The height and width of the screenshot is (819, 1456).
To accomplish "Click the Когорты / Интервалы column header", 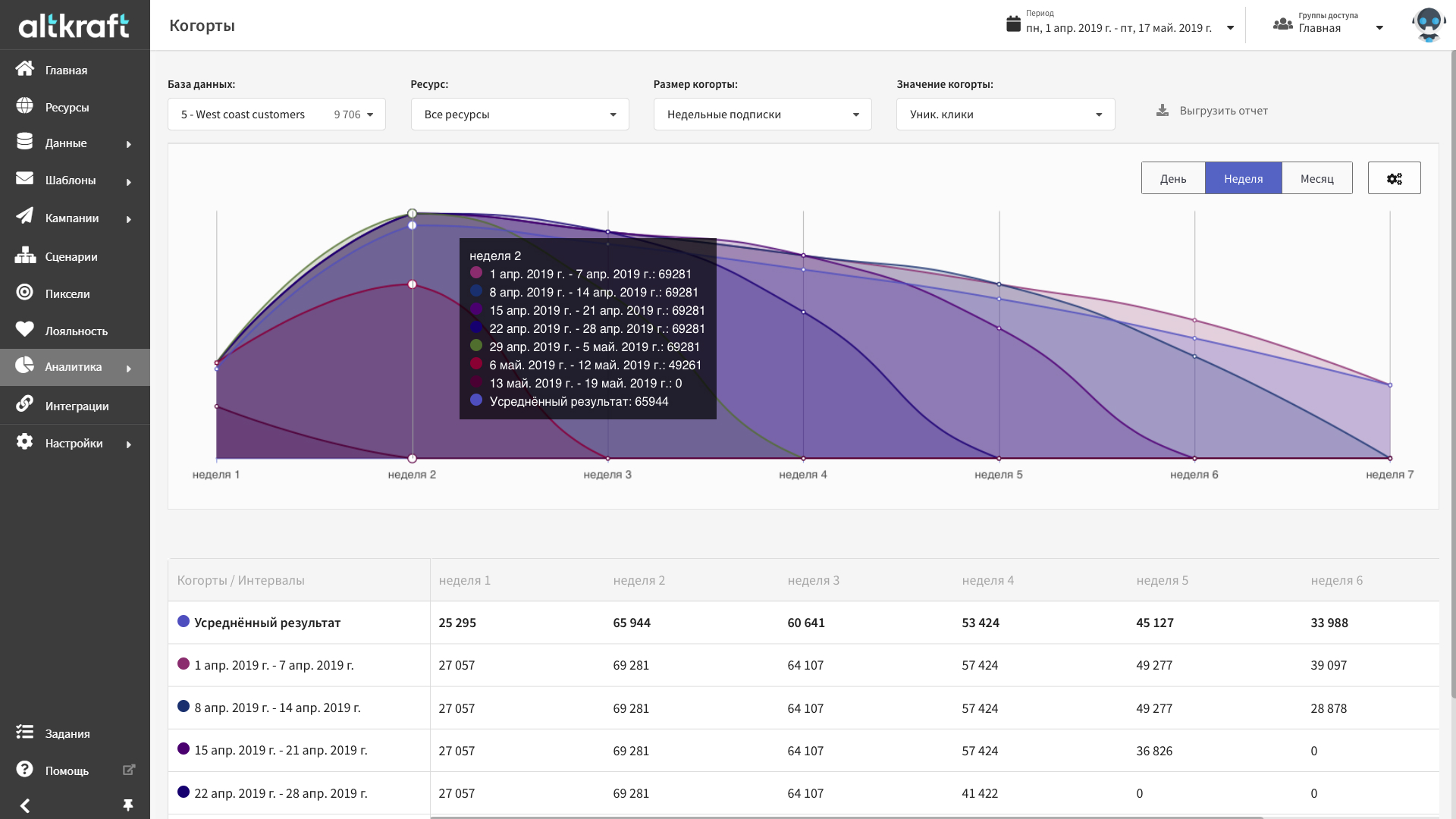I will coord(241,581).
